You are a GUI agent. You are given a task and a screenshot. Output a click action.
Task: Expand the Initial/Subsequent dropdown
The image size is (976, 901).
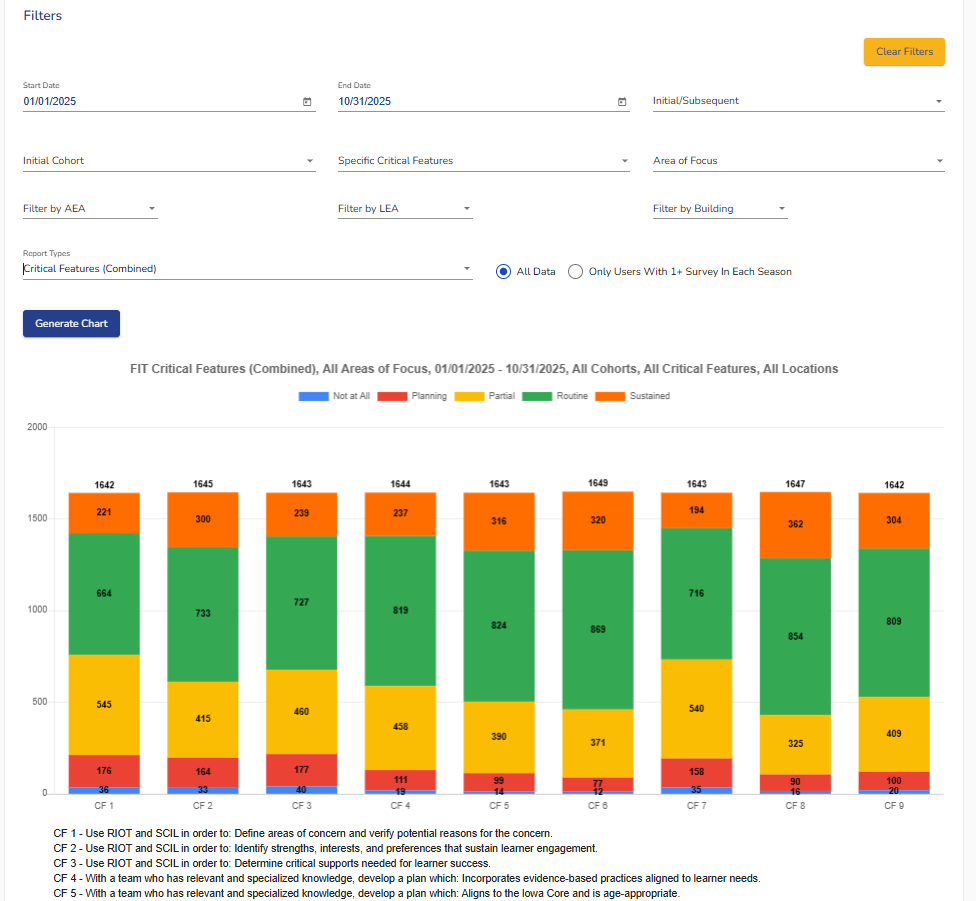798,101
